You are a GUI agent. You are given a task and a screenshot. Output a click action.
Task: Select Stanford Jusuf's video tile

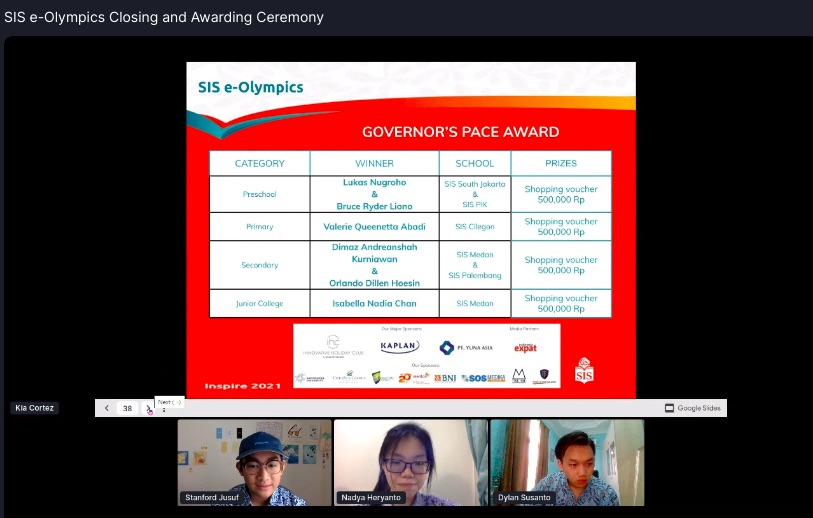(254, 461)
